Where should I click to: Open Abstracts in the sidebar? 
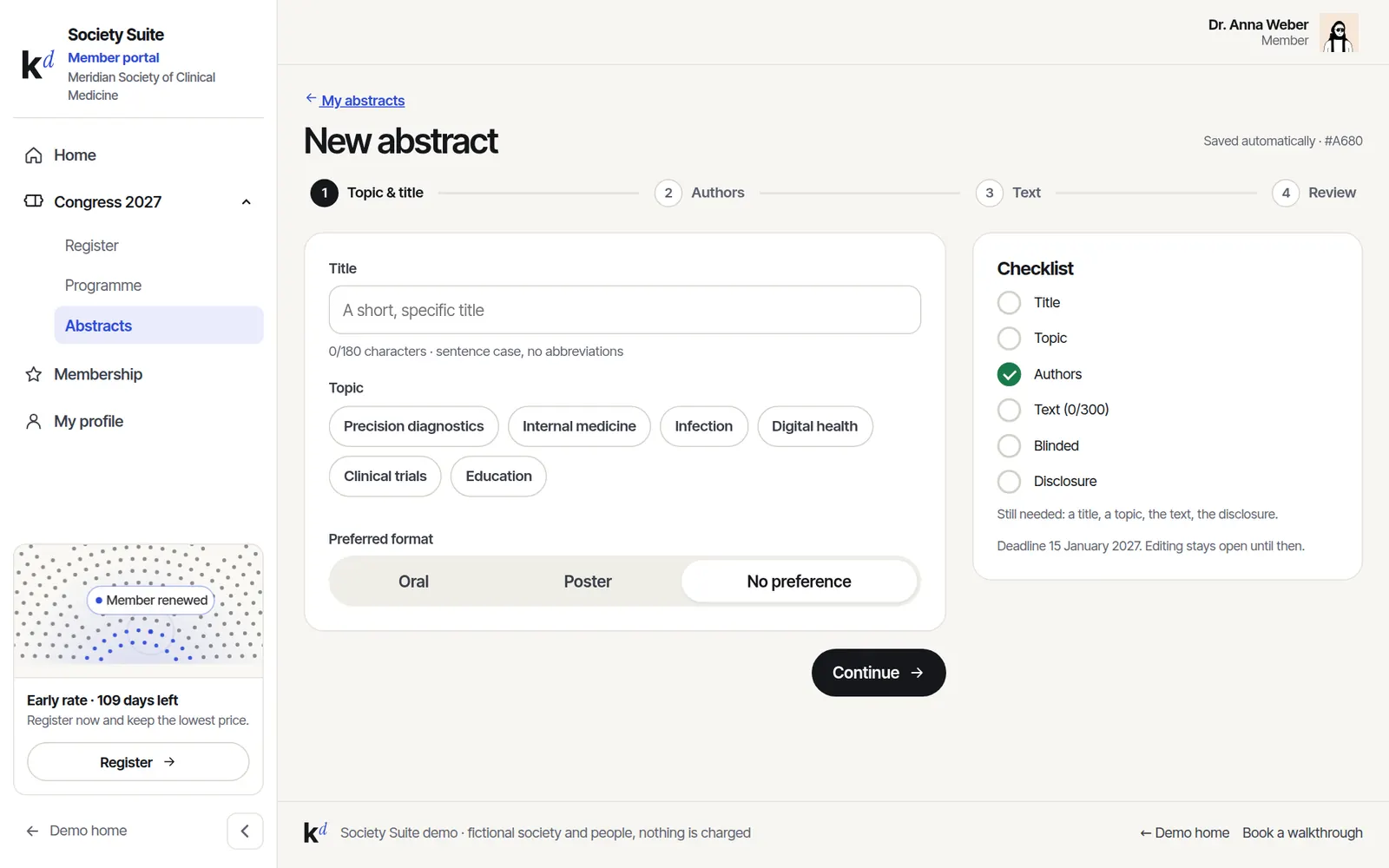159,325
